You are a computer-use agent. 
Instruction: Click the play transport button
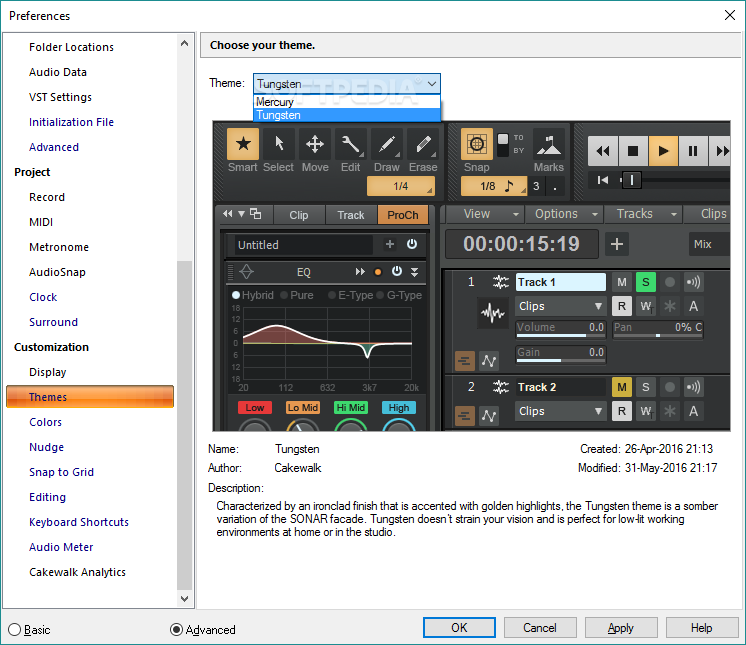coord(663,151)
